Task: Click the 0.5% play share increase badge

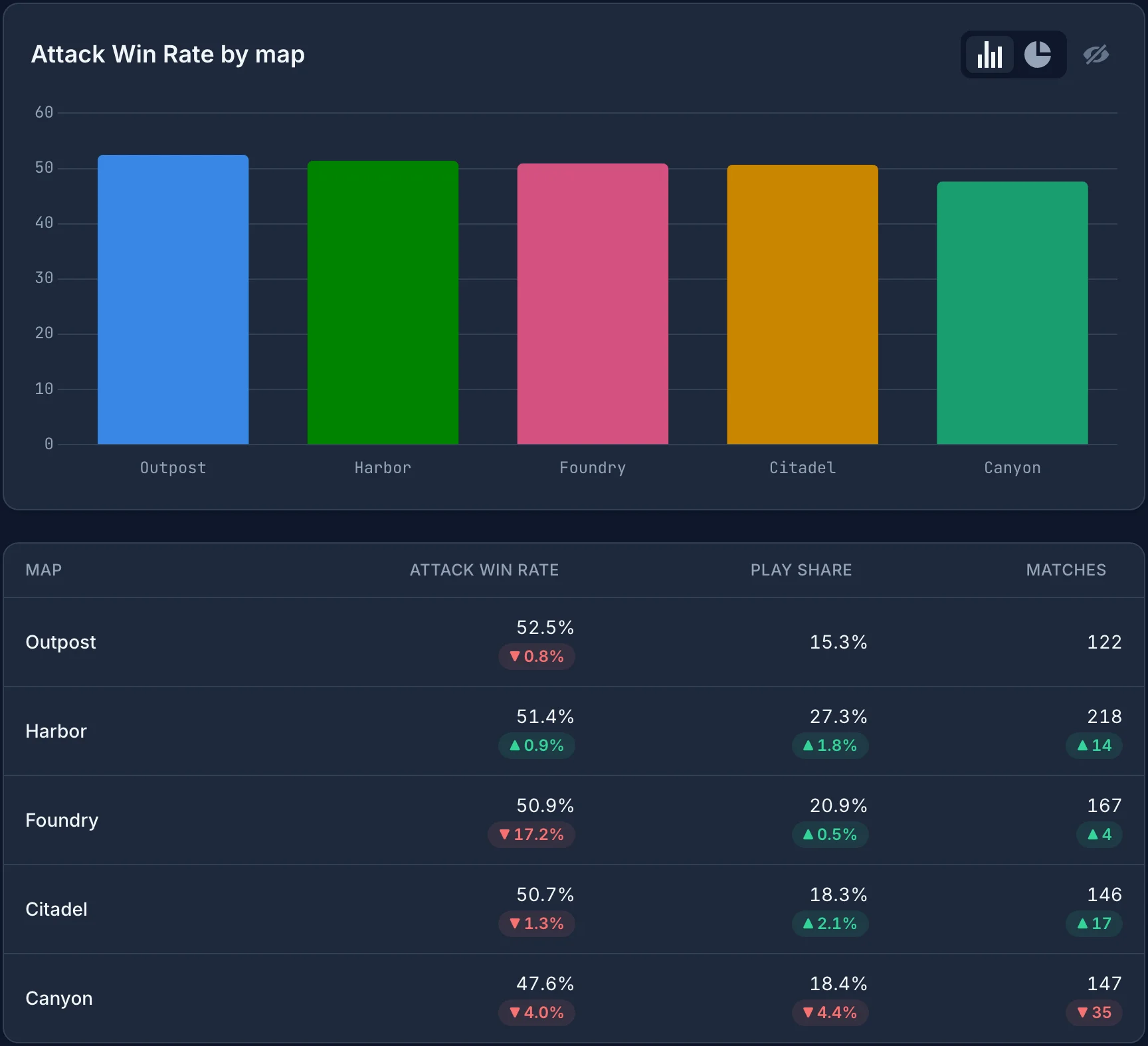Action: pos(830,835)
